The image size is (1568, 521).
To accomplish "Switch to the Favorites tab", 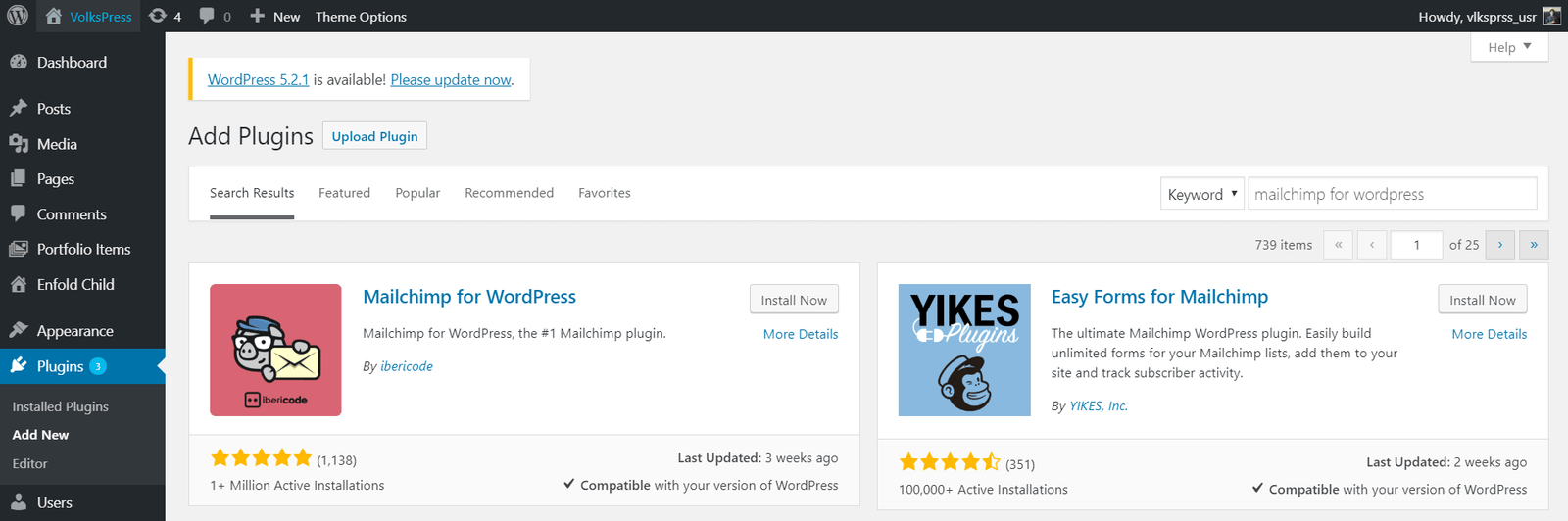I will 605,193.
